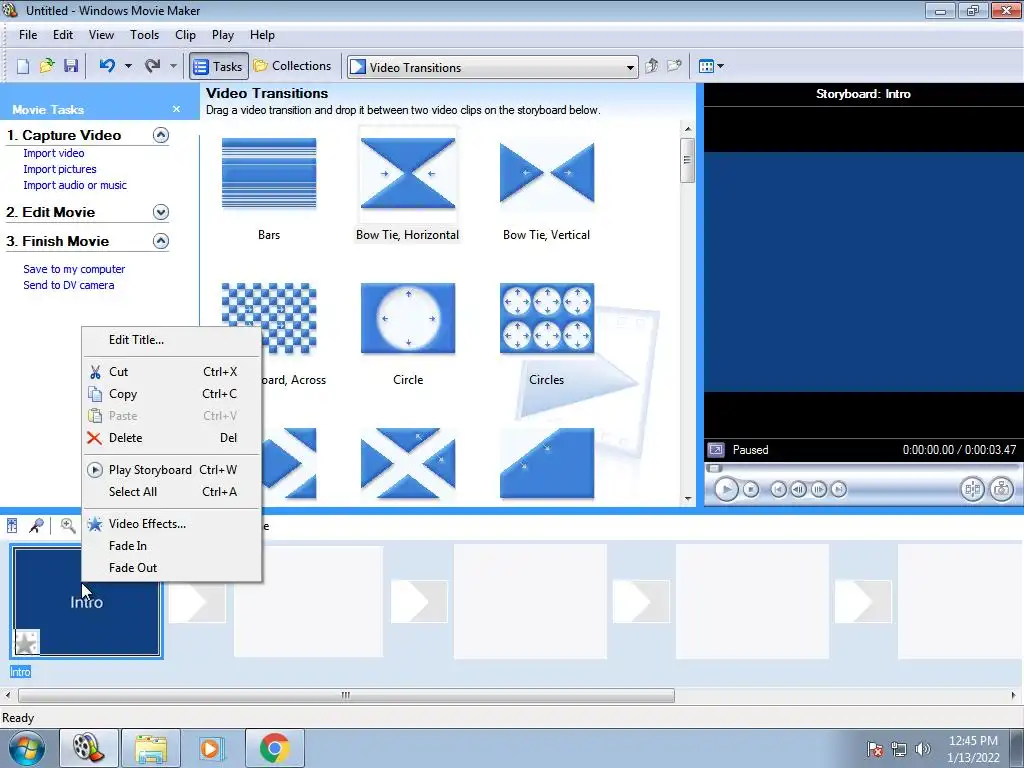The image size is (1024, 768).
Task: Open the Edit menu
Action: [63, 35]
